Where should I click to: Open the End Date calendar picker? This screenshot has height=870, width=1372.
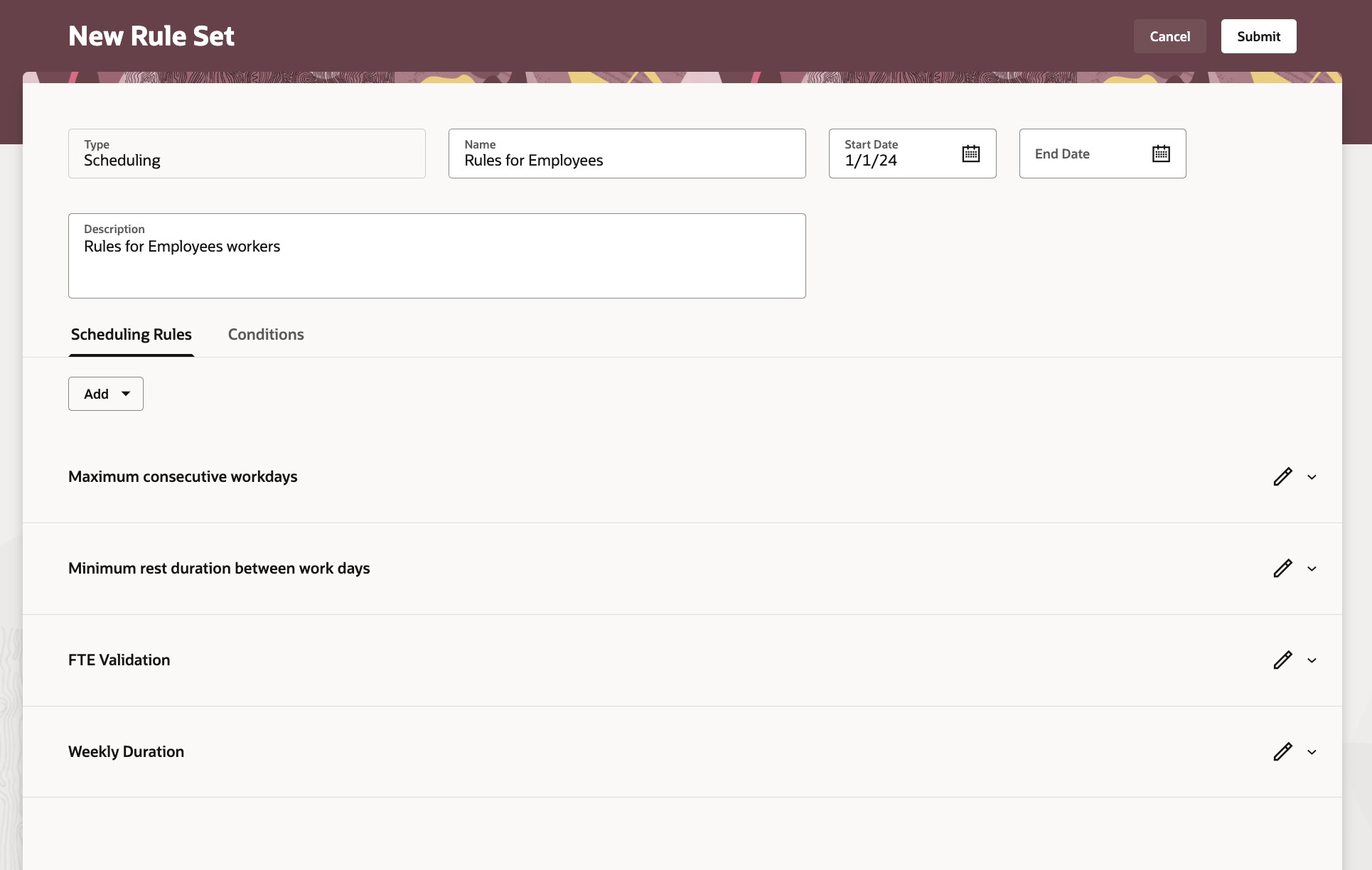[1160, 154]
